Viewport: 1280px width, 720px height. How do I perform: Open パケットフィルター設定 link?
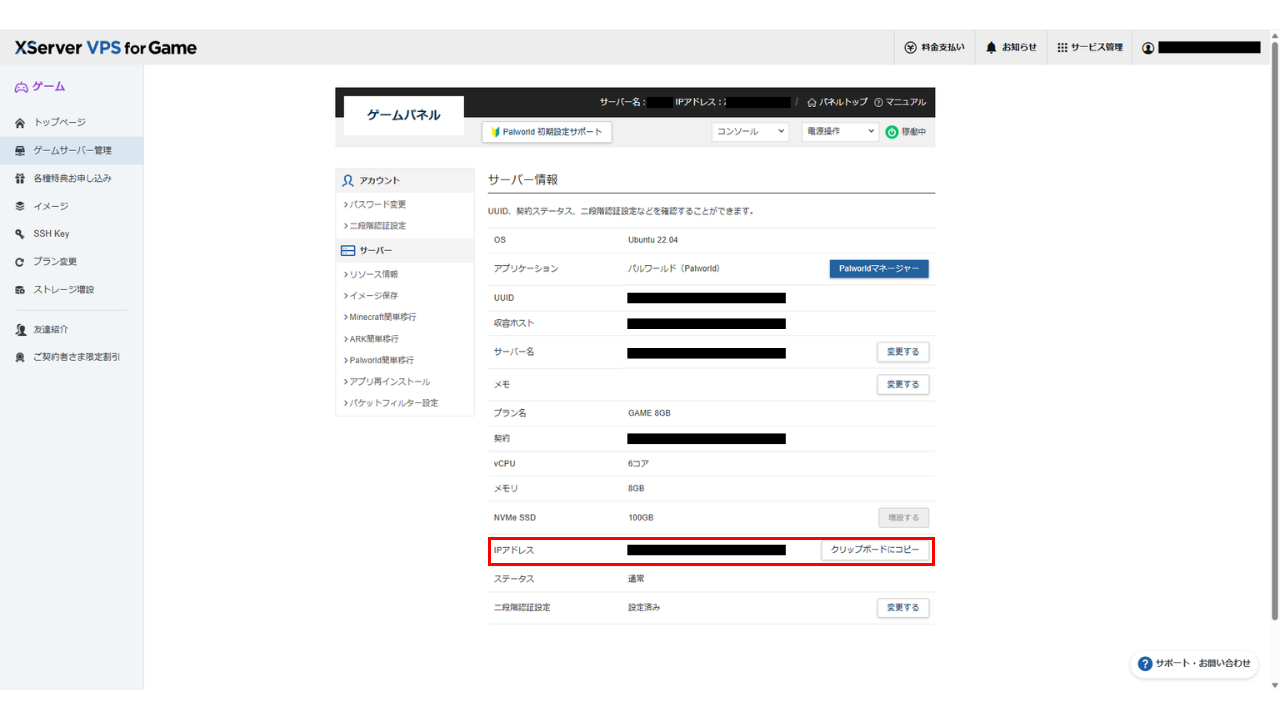coord(391,403)
